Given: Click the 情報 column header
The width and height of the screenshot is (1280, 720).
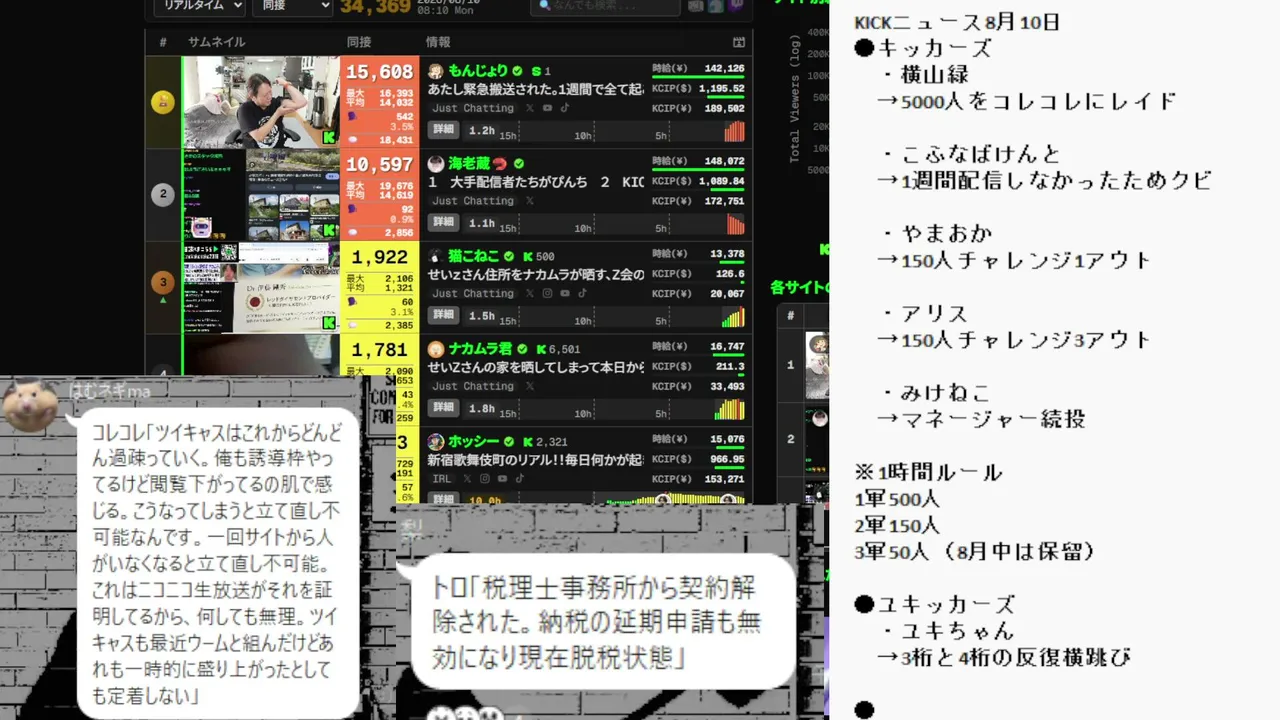Looking at the screenshot, I should [438, 42].
